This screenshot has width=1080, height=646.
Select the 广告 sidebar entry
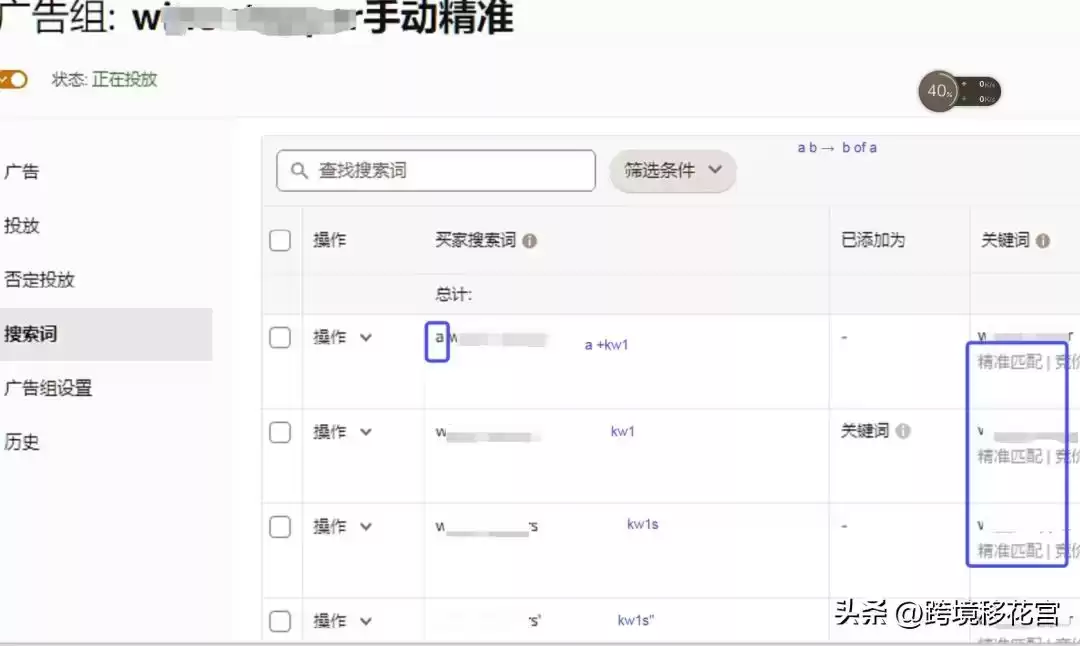[x=24, y=171]
